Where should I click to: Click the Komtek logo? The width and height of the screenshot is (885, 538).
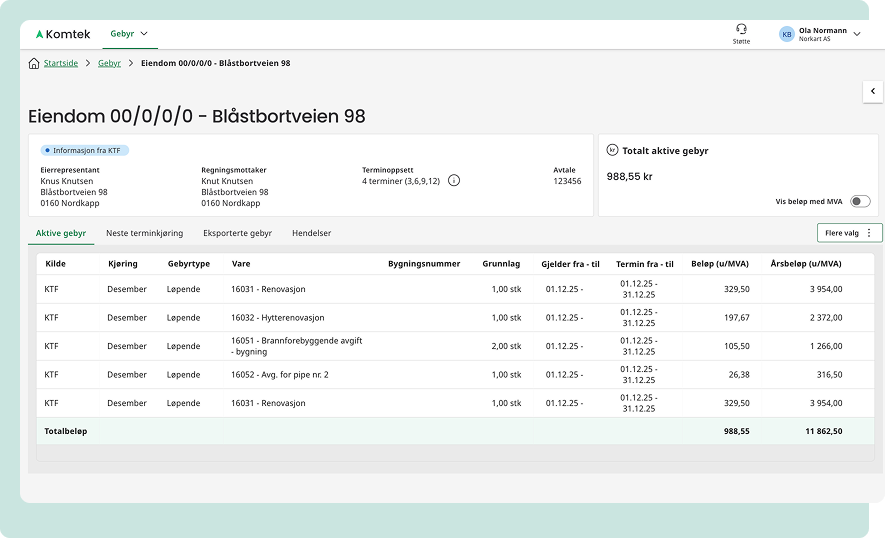62,34
